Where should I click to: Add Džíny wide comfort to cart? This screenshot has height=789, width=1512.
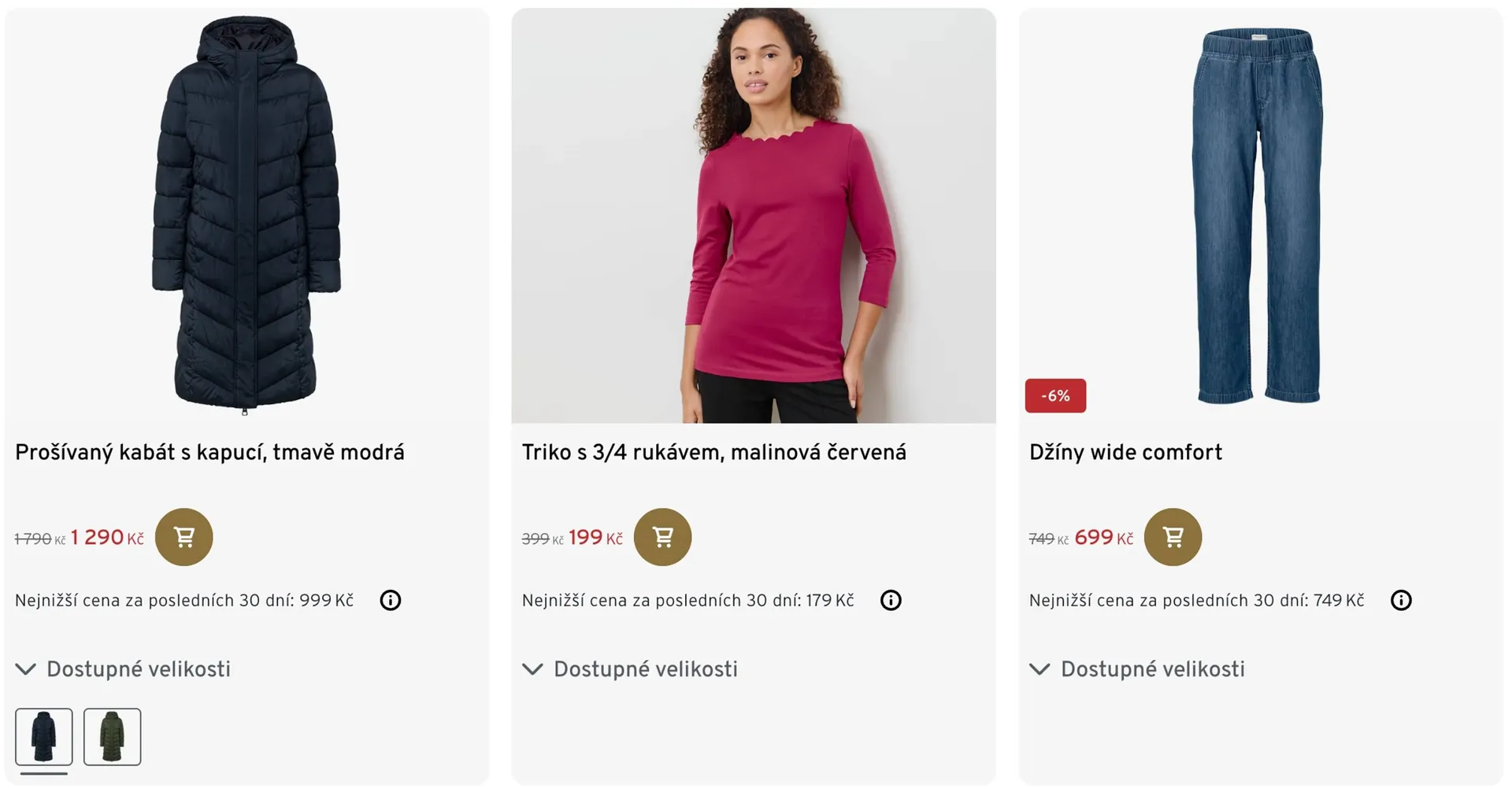1173,537
